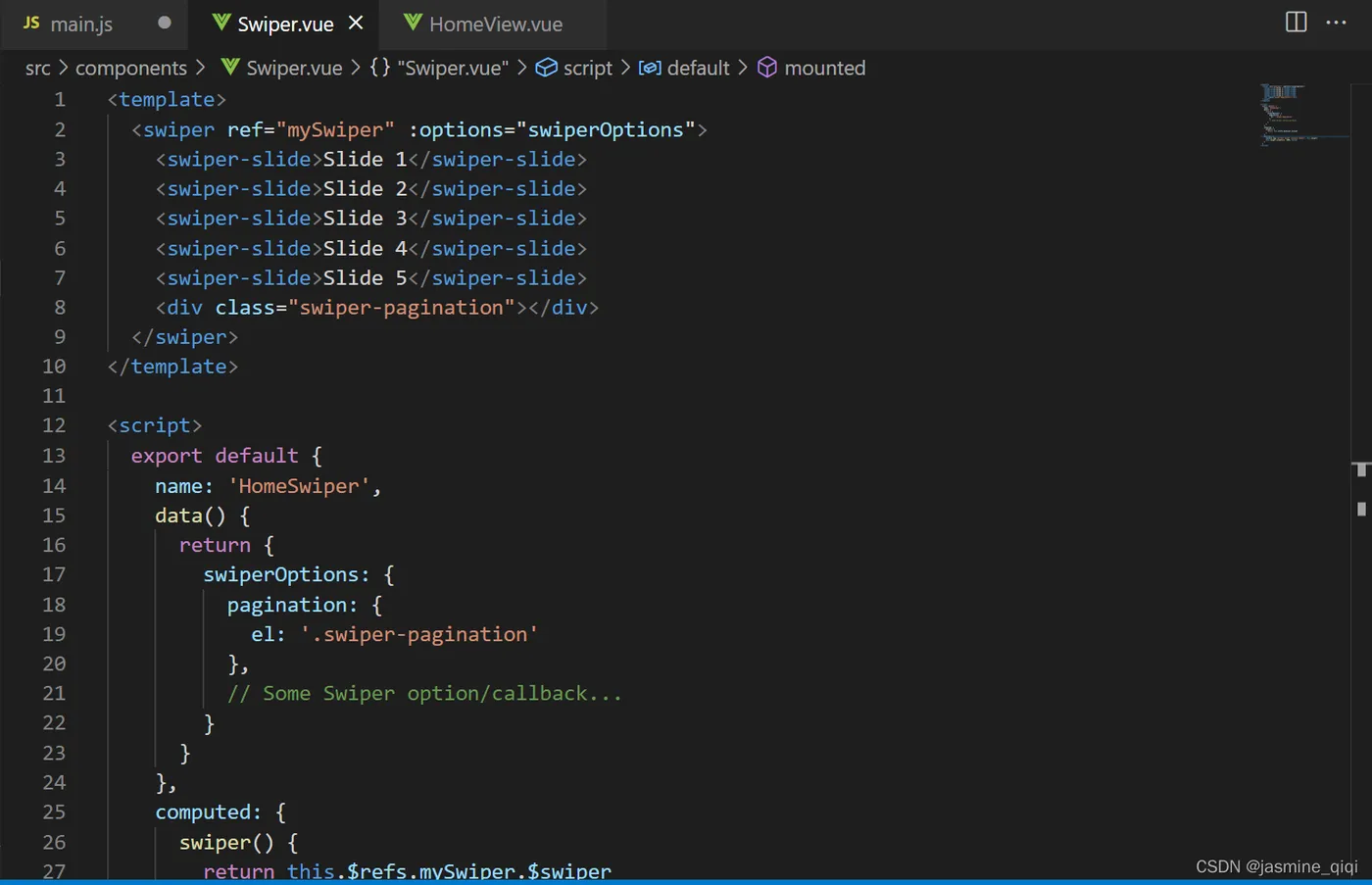Click the method icon before mounted breadcrumb
This screenshot has height=885, width=1372.
click(767, 67)
